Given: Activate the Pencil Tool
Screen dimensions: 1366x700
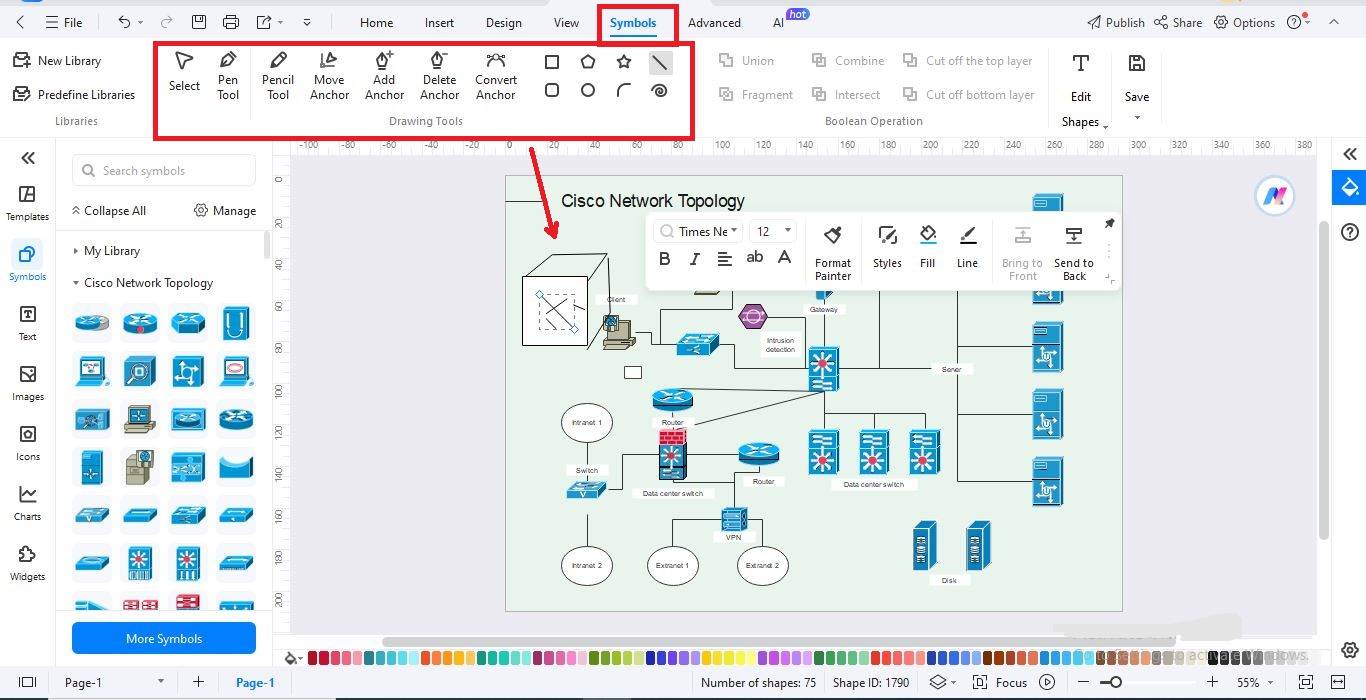Looking at the screenshot, I should 278,76.
